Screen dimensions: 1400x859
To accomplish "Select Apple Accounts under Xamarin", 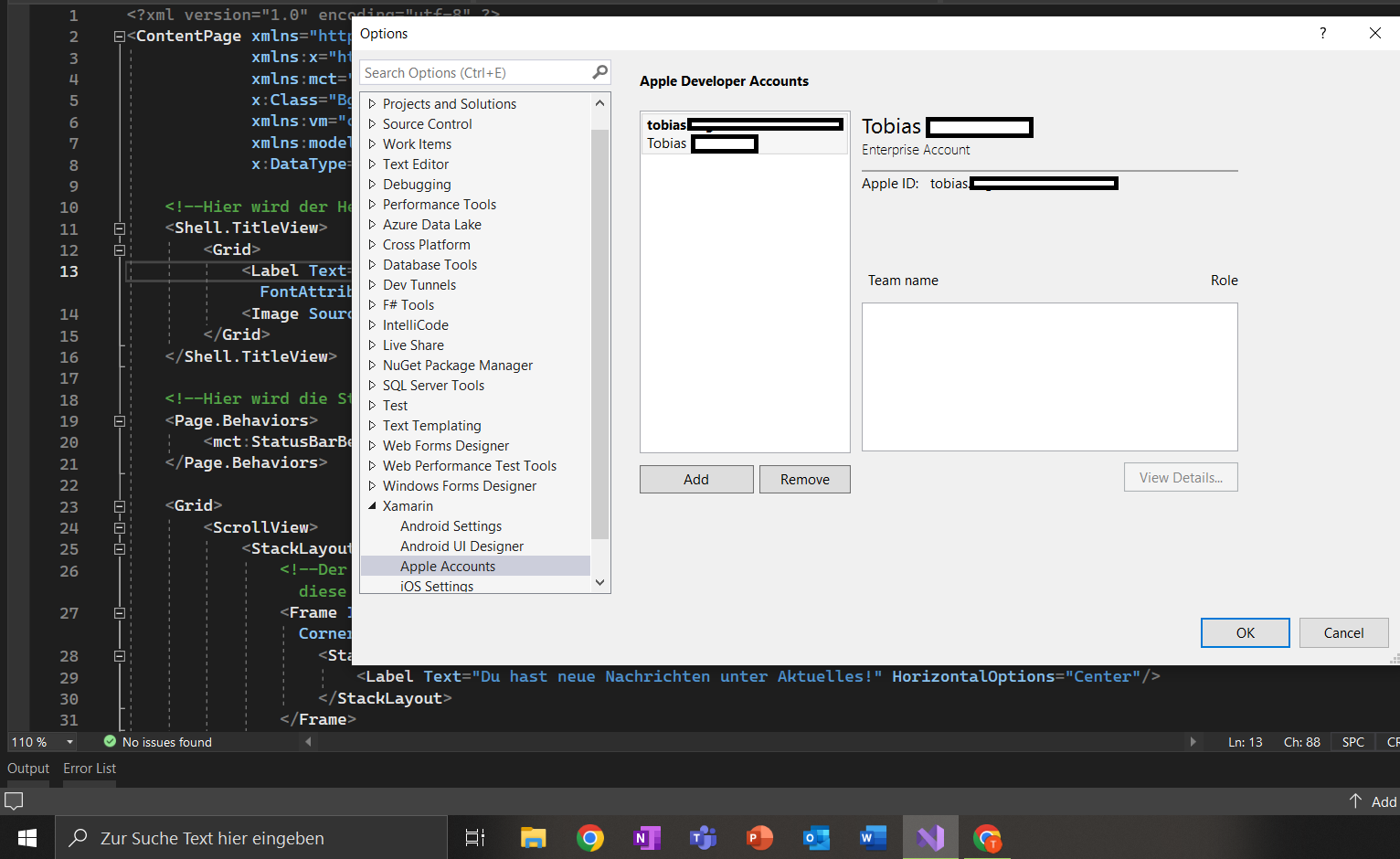I will (448, 566).
